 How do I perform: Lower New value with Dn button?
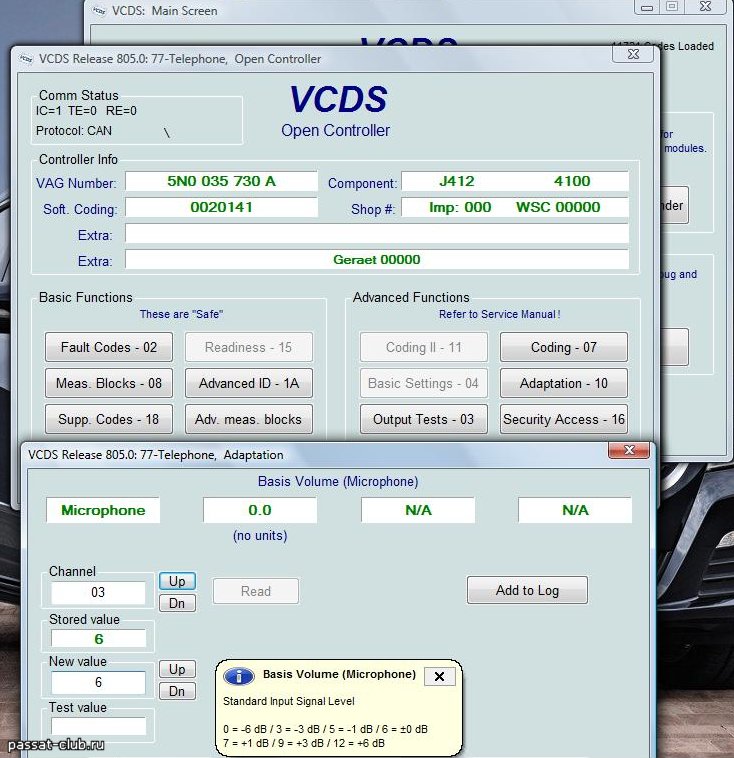[x=177, y=691]
